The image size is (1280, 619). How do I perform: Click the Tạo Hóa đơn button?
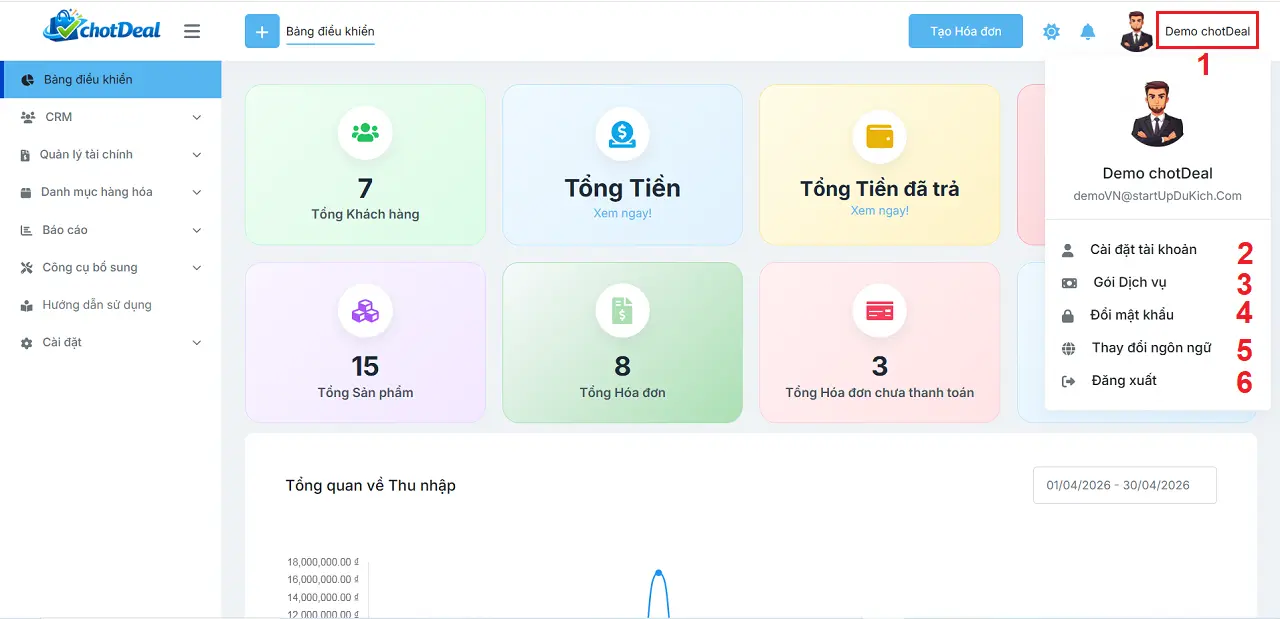965,31
